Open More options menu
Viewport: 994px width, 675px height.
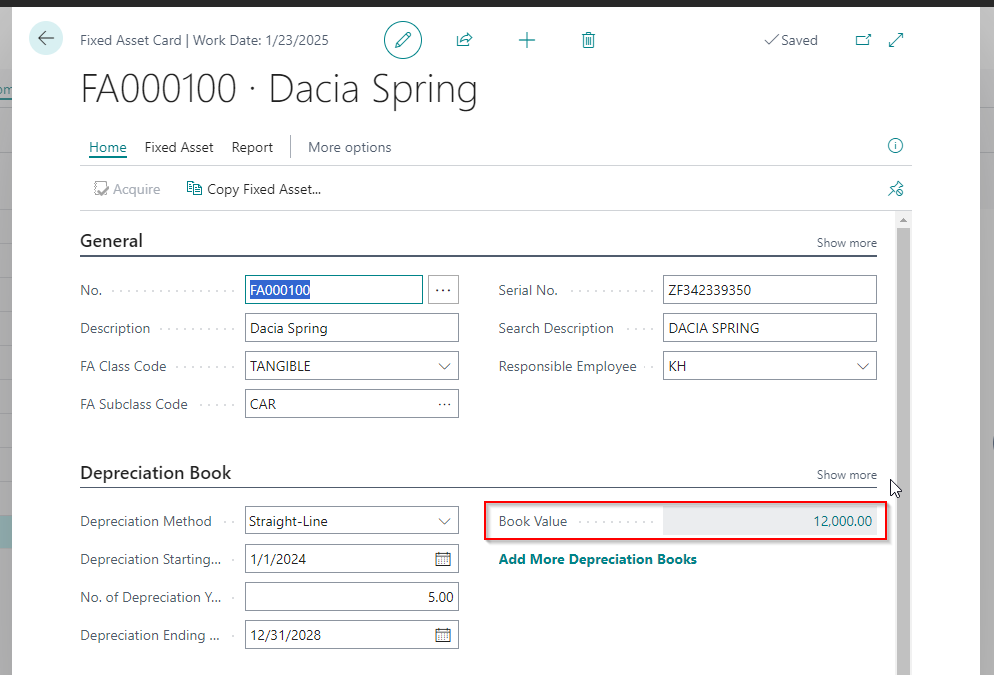pyautogui.click(x=349, y=147)
